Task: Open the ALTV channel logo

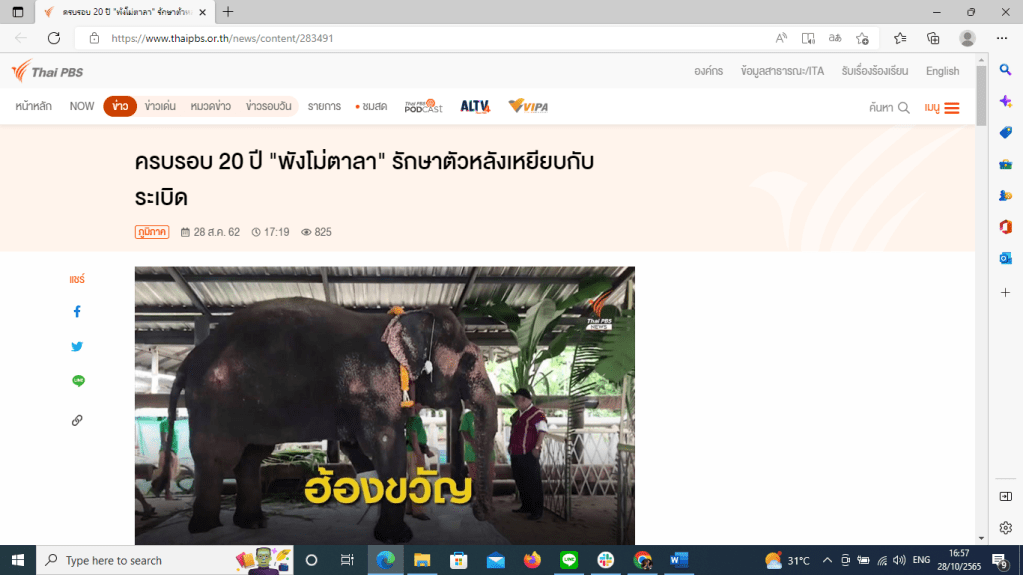Action: point(475,106)
